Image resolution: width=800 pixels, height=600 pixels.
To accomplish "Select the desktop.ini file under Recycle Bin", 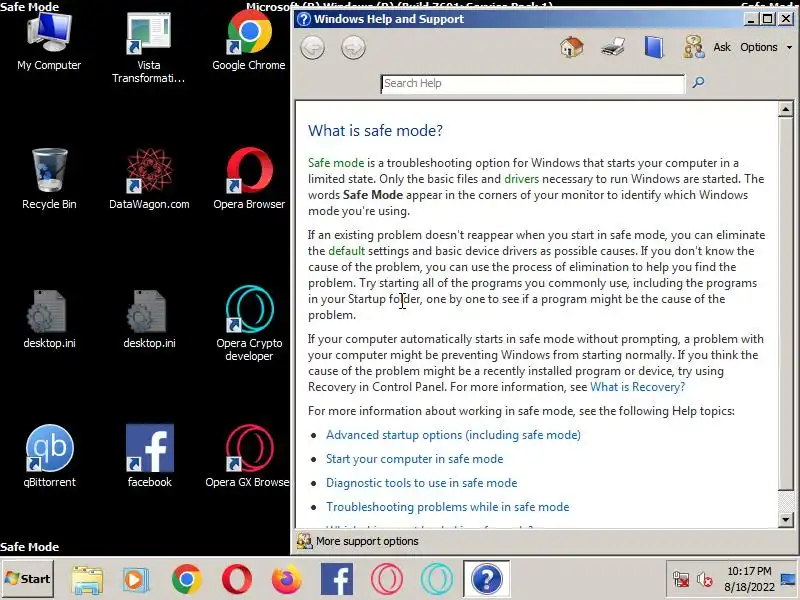I will (x=49, y=319).
